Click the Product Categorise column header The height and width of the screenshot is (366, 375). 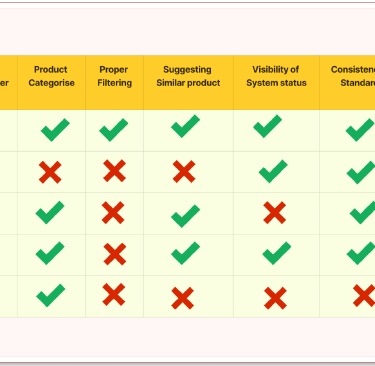51,76
